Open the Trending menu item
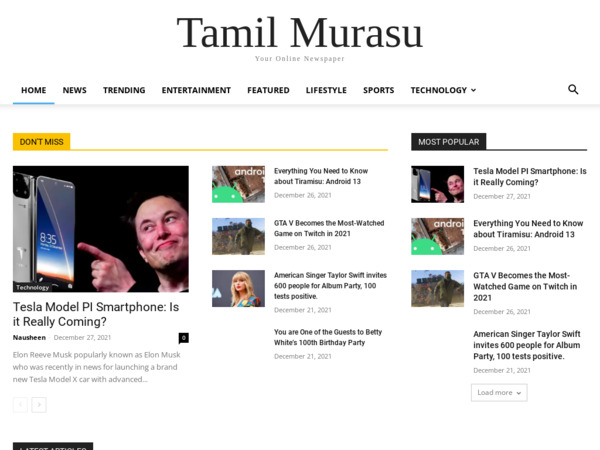Screen dimensions: 600x450 click(x=124, y=90)
